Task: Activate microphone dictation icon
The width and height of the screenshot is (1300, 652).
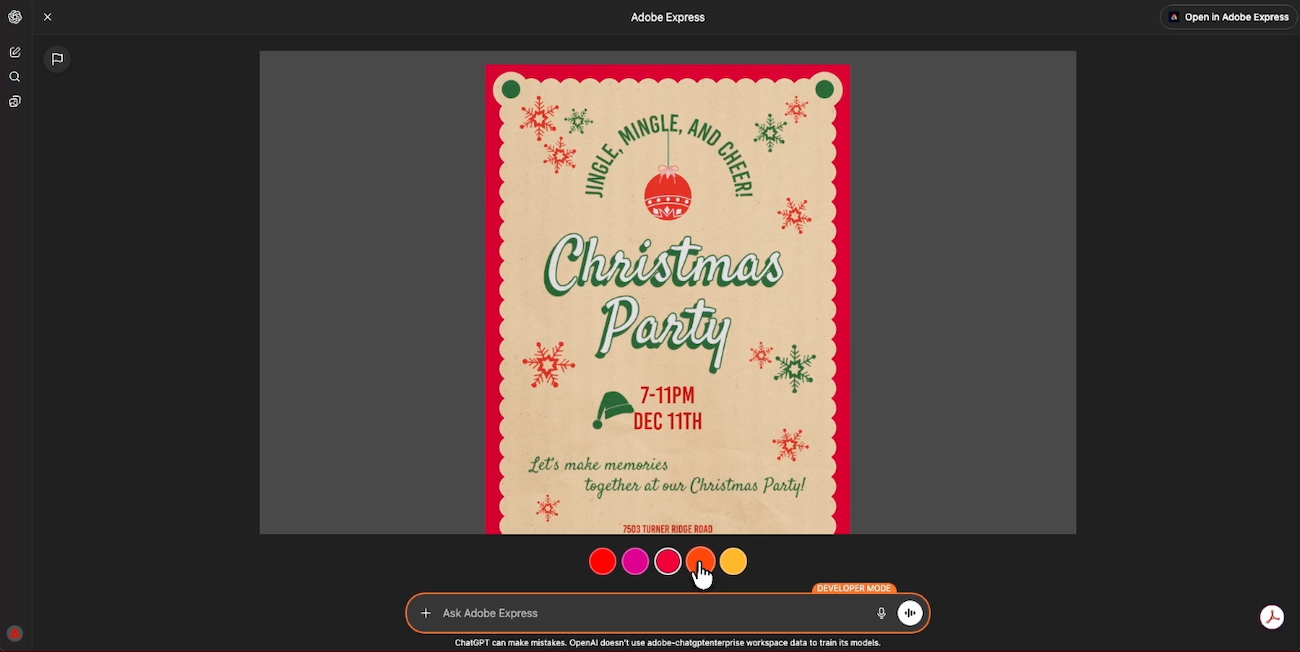Action: click(881, 613)
